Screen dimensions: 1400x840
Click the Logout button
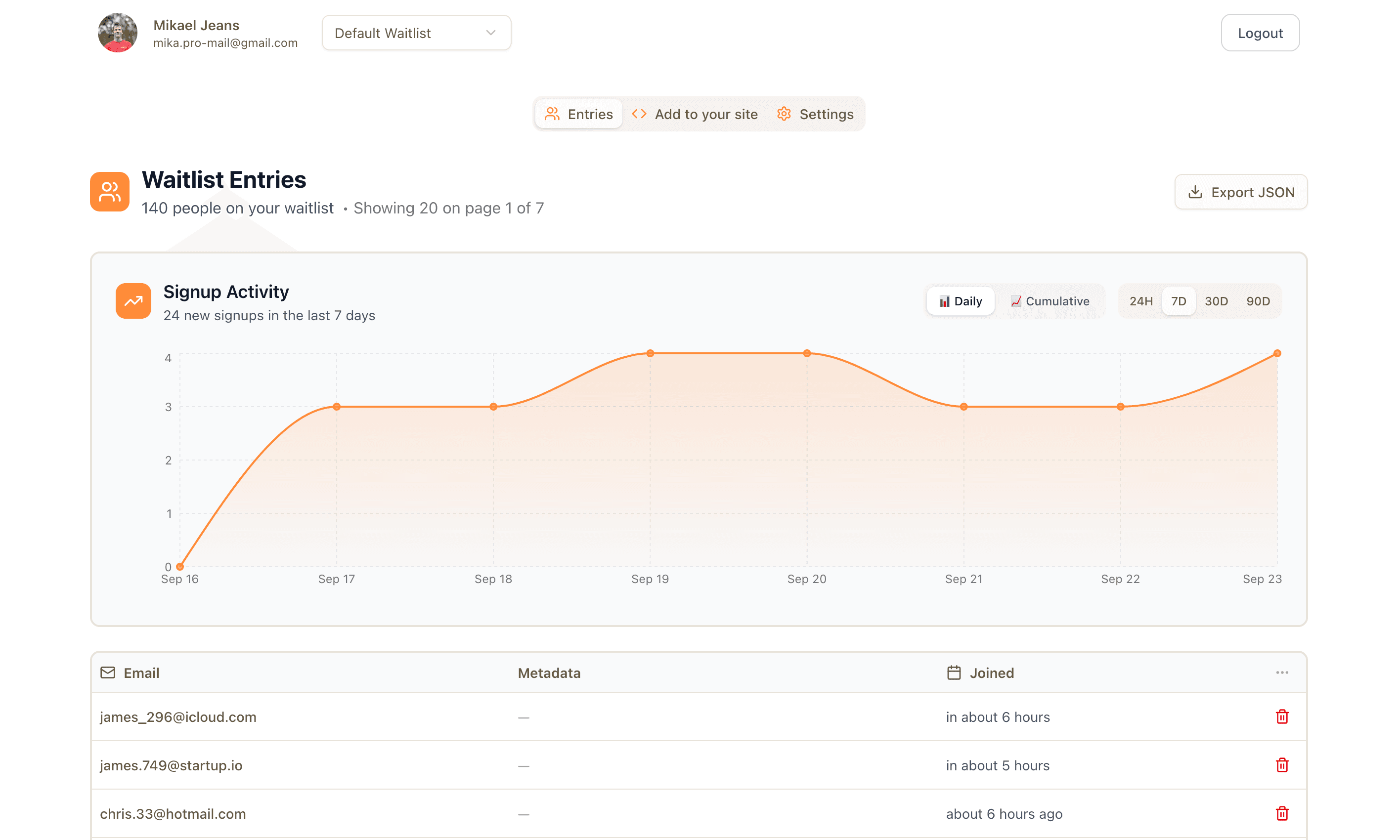click(x=1260, y=33)
